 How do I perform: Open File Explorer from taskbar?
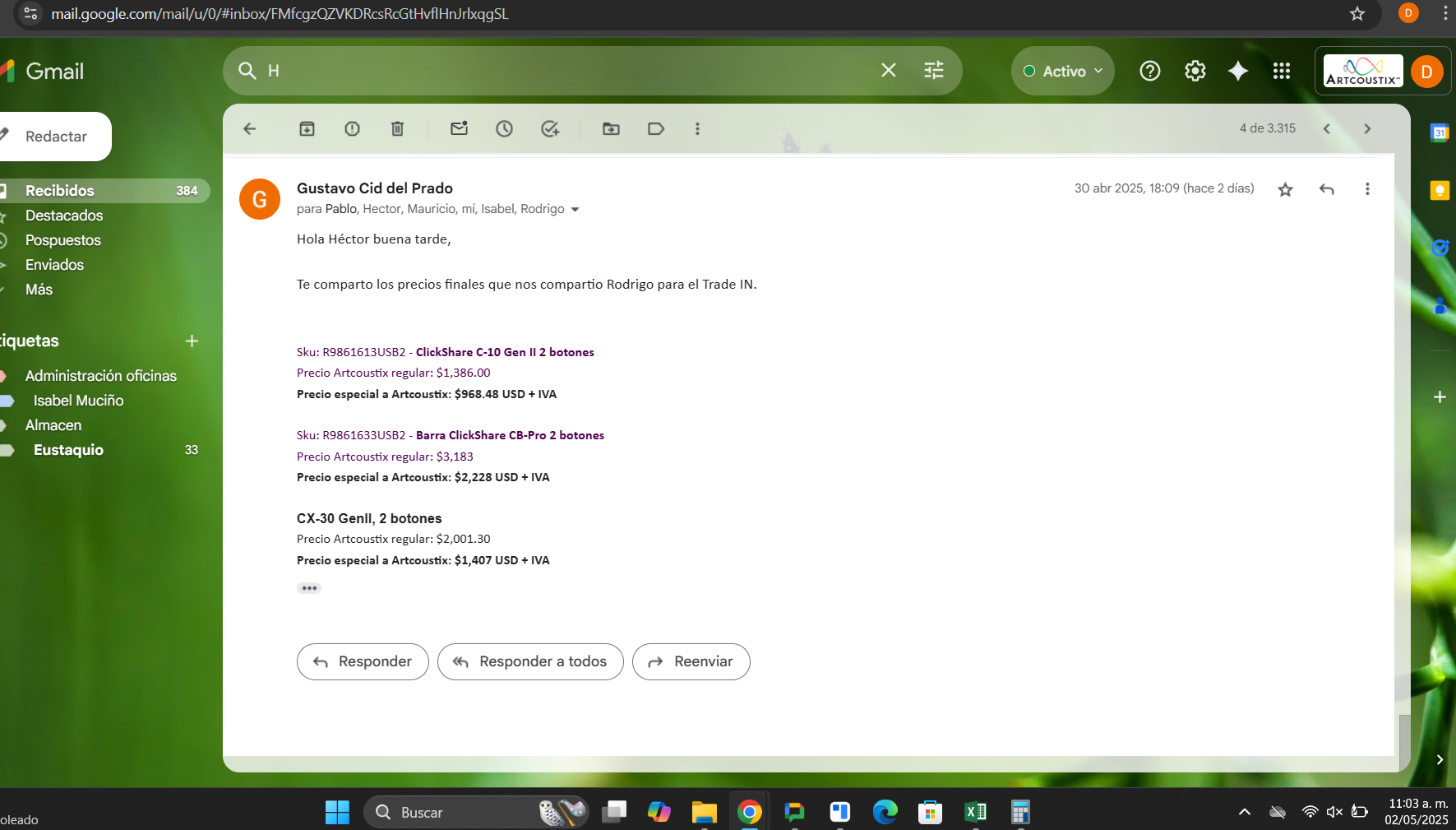704,813
